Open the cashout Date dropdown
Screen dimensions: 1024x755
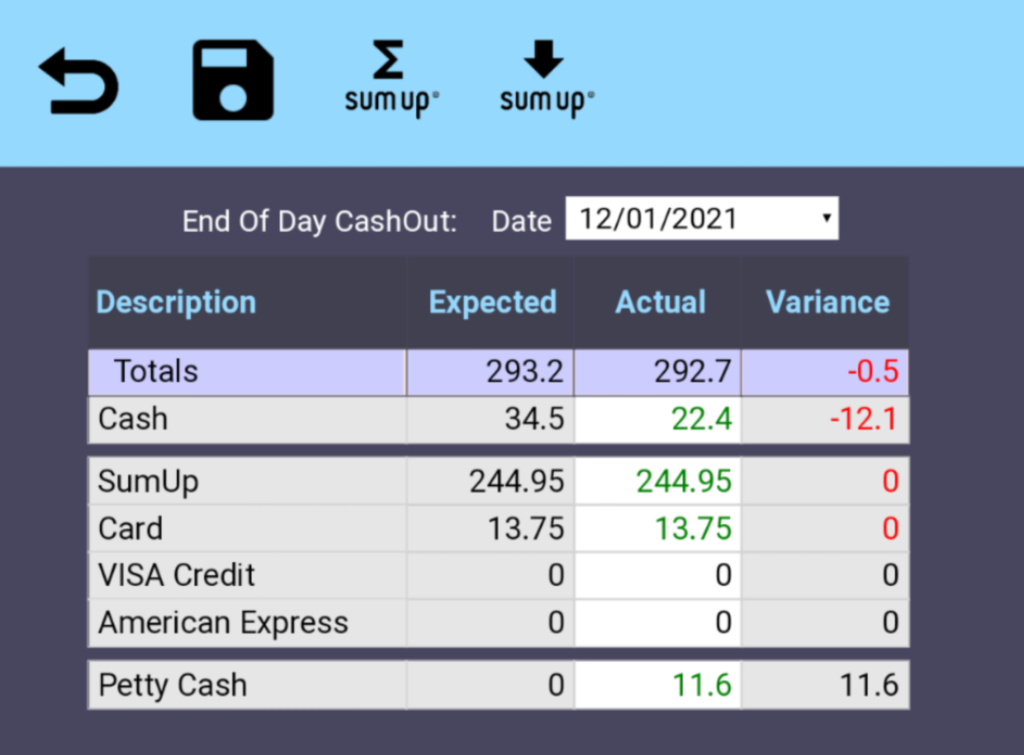(x=701, y=219)
